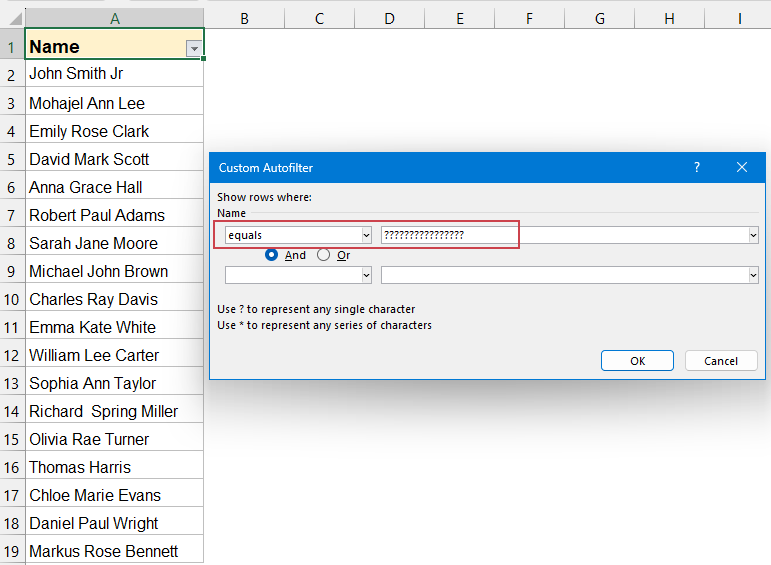Image resolution: width=771 pixels, height=565 pixels.
Task: Open the 'equals' comparison operator dropdown
Action: point(366,235)
